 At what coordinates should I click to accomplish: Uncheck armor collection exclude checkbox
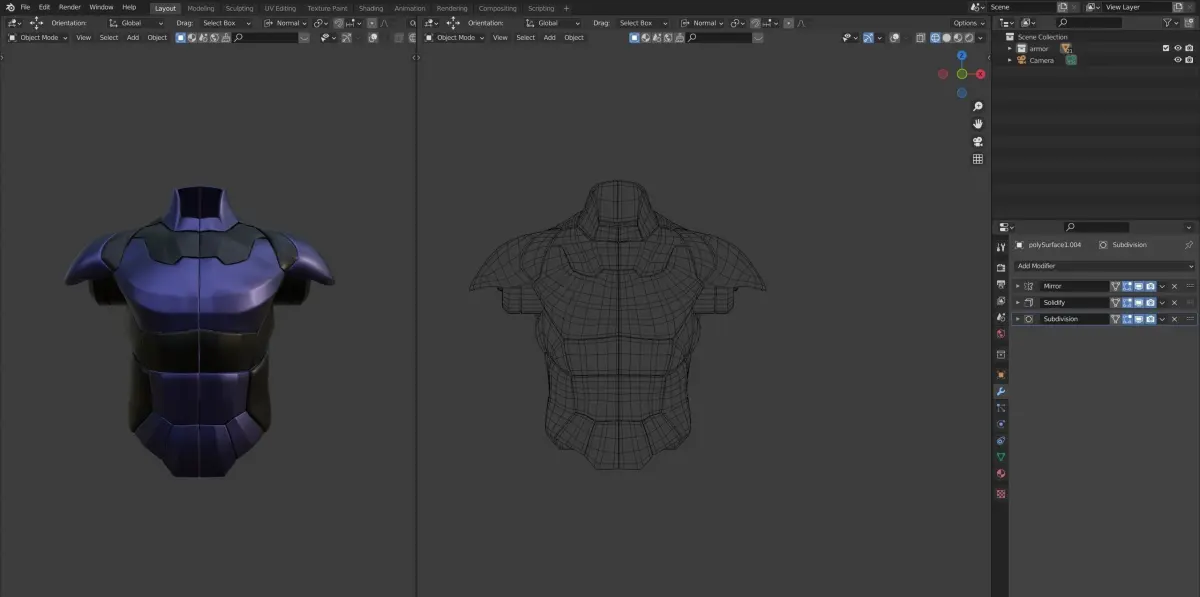pos(1166,48)
